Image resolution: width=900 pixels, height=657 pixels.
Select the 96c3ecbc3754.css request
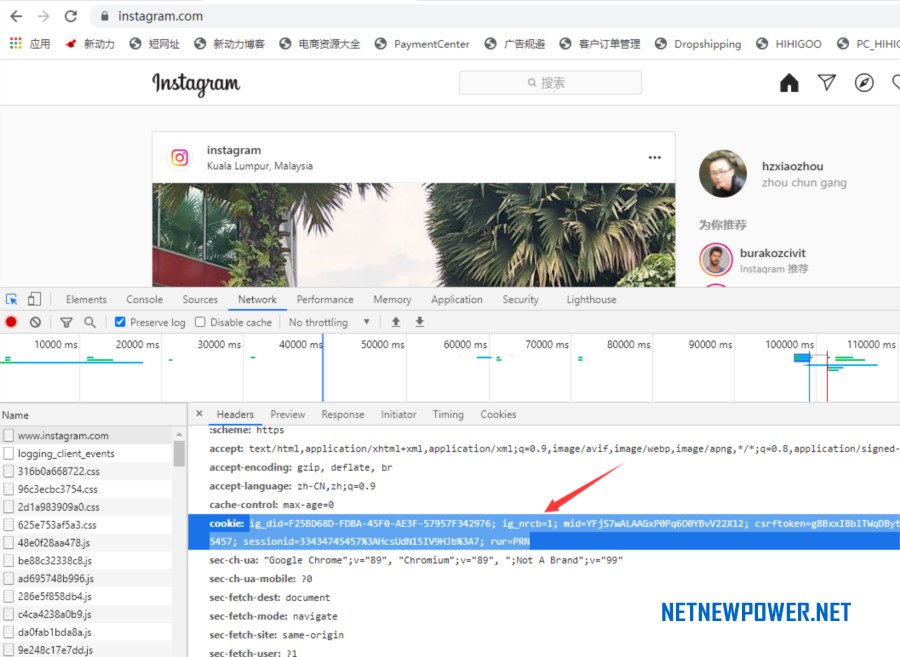coord(86,489)
